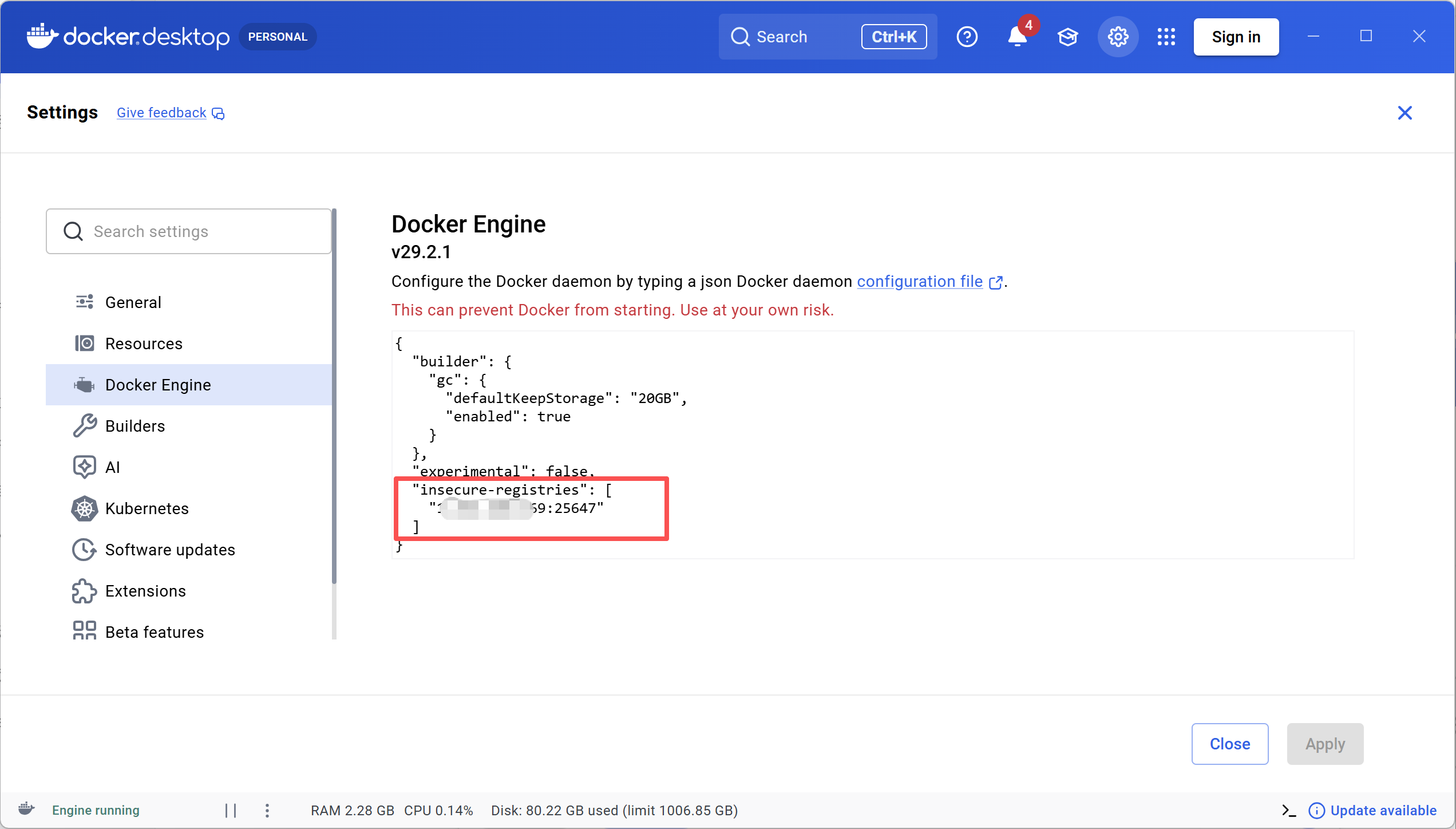Click the settings sidebar scrollbar
The image size is (1456, 829).
[334, 395]
